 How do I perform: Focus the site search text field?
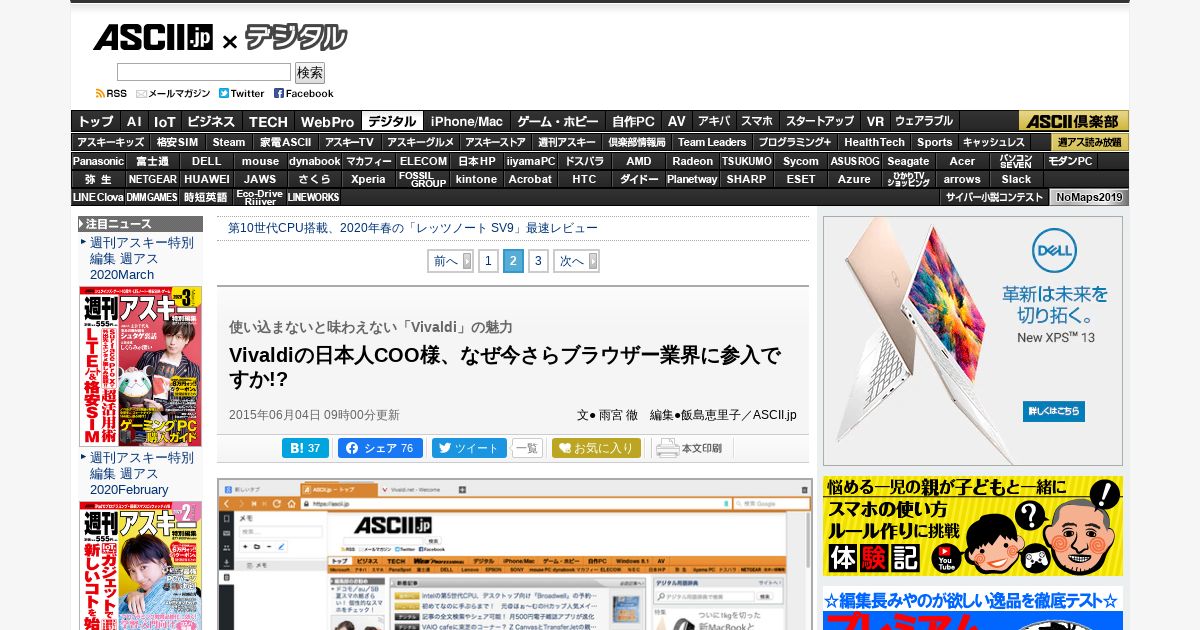click(204, 72)
